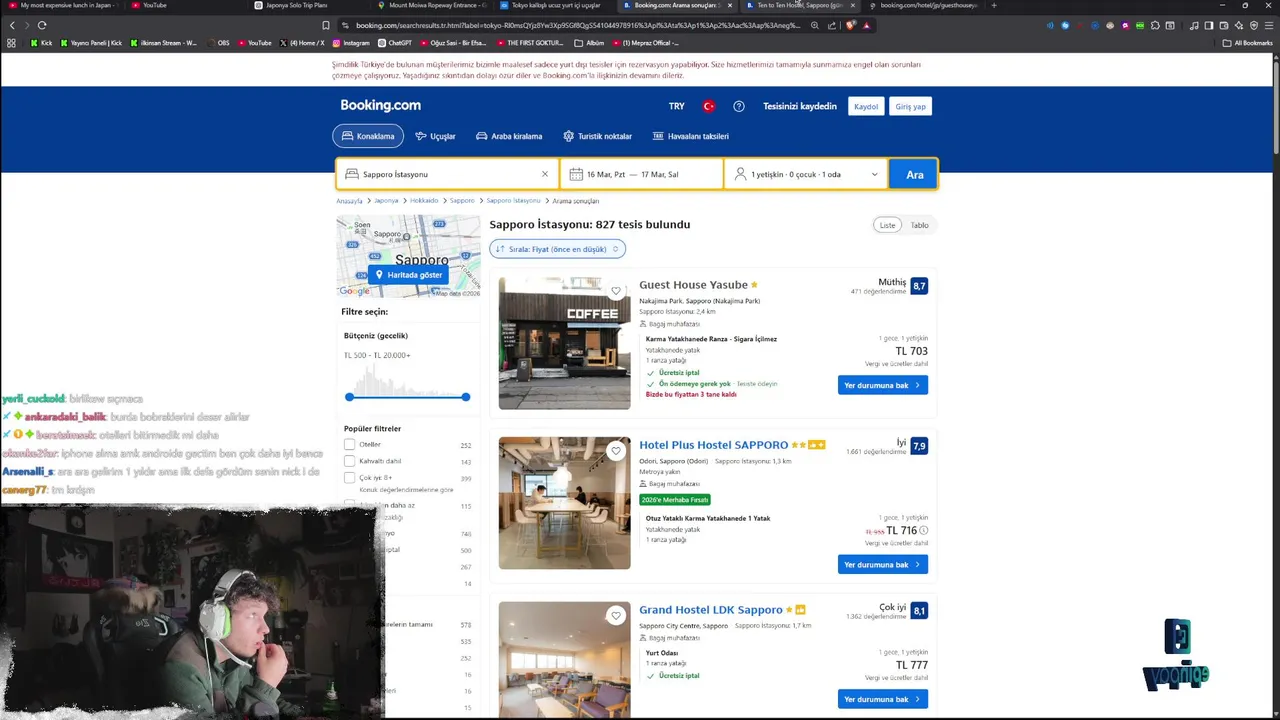The width and height of the screenshot is (1280, 720).
Task: Click the 8,7 score badge of Guest House Yasube
Action: (x=919, y=286)
